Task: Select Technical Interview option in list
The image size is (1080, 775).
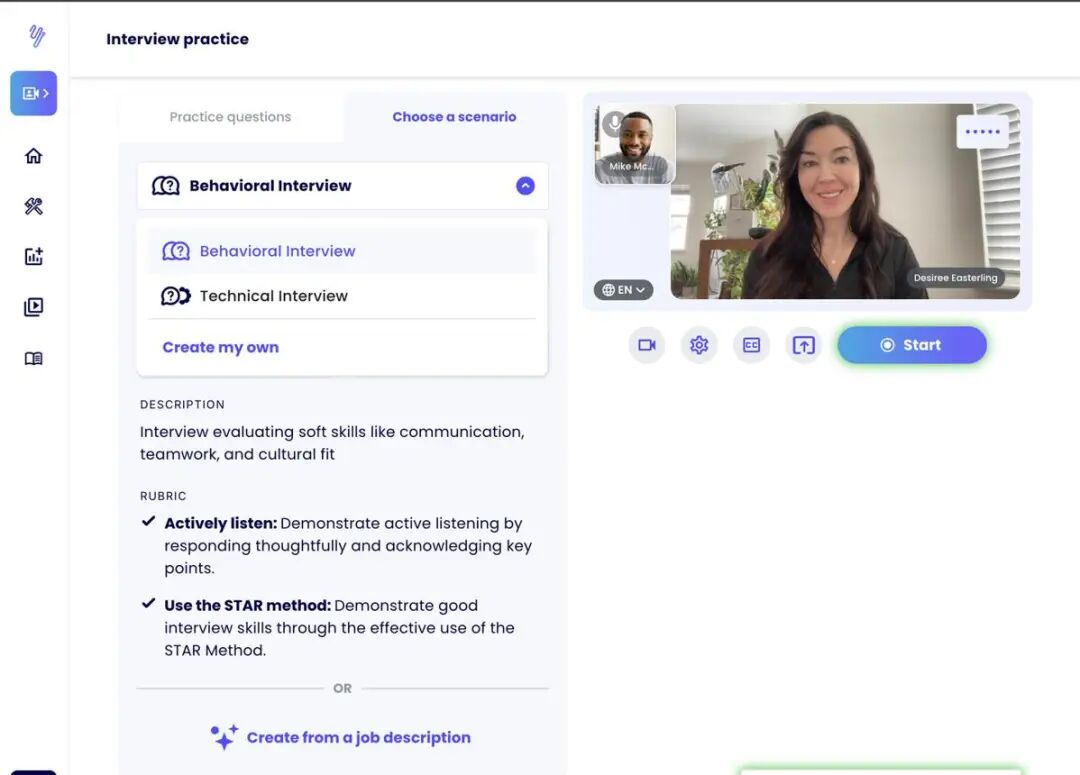Action: 342,296
